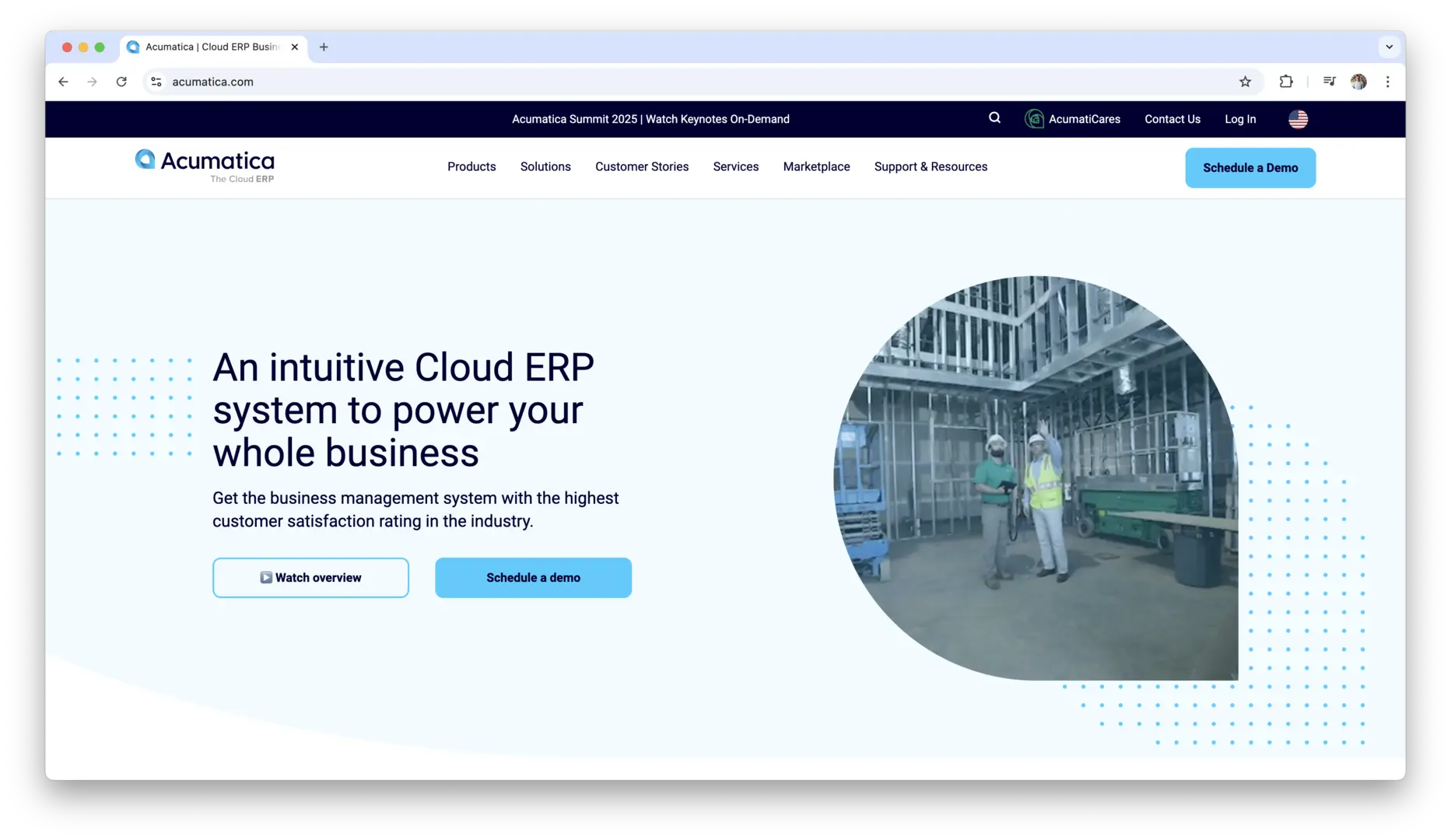Open the media controls icon in toolbar

pos(1329,82)
